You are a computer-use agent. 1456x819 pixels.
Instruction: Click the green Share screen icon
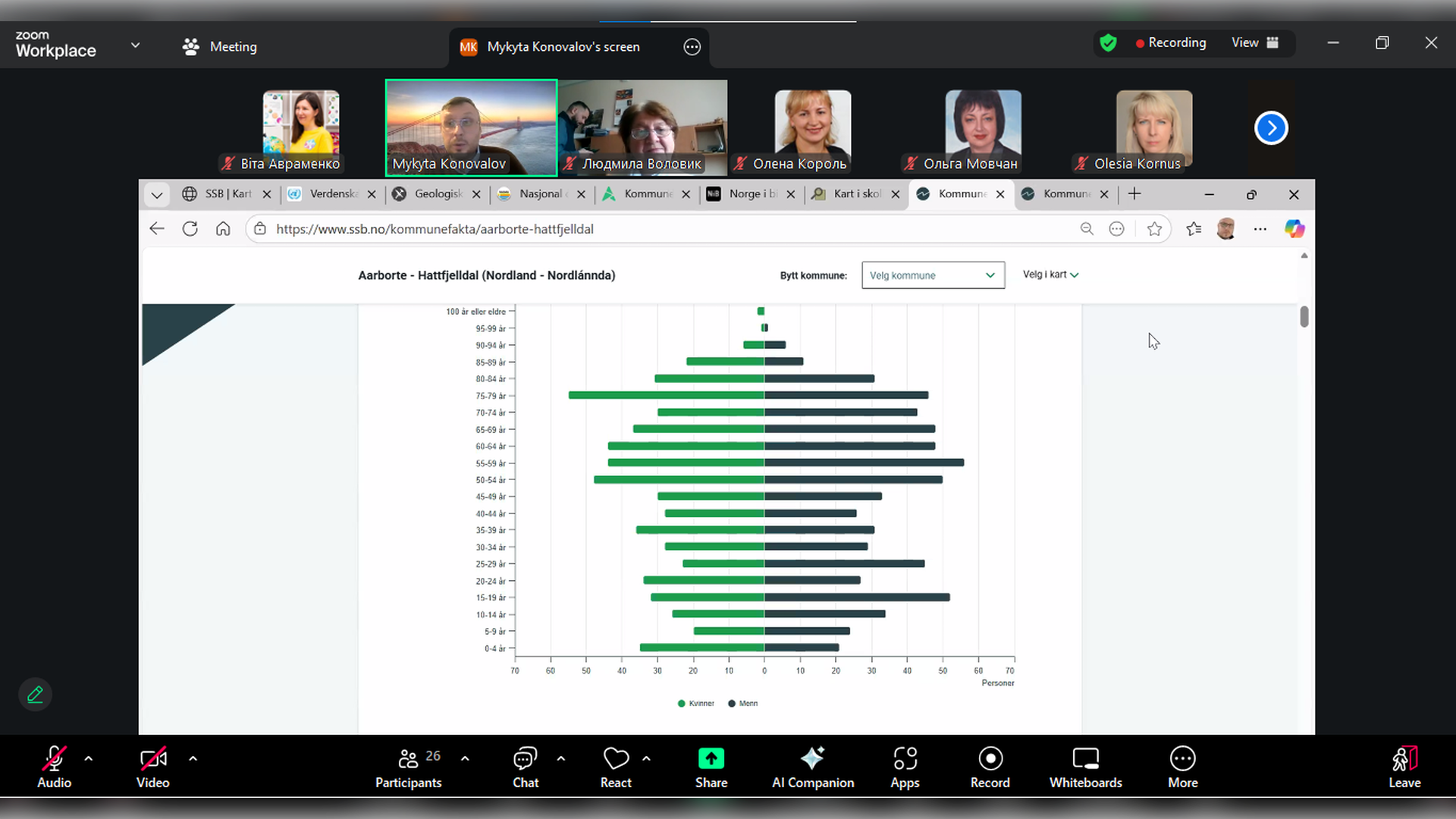711,758
